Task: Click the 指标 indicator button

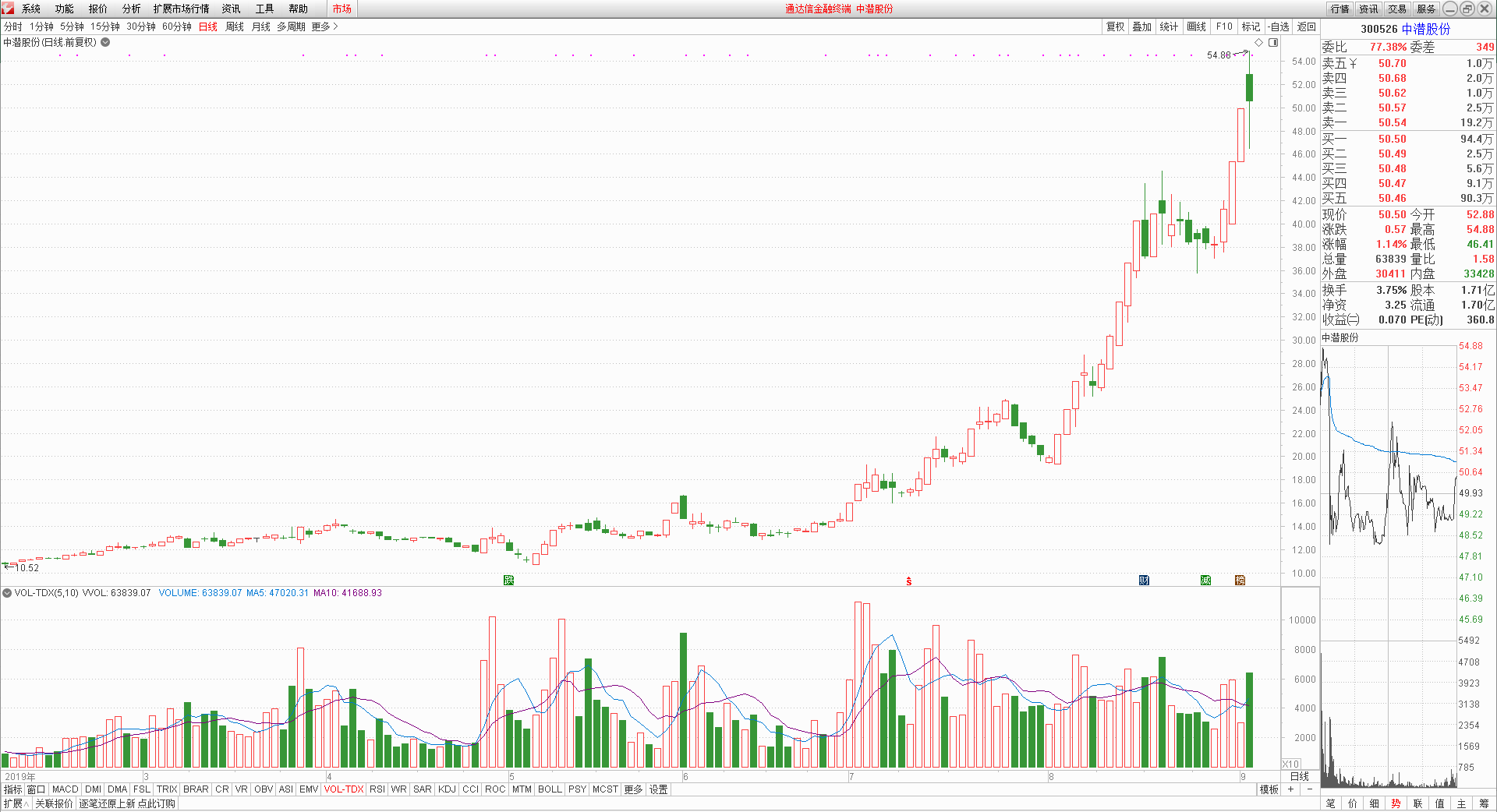Action: 13,789
